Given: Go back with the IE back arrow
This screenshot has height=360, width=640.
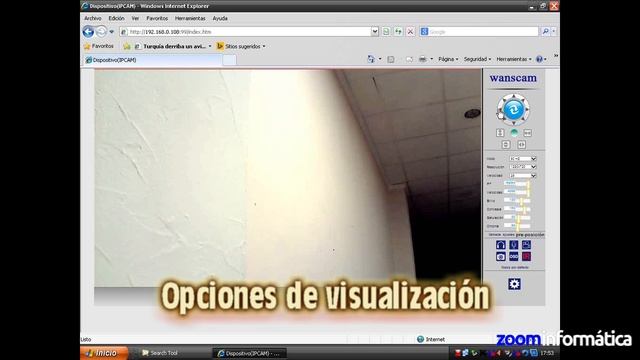Looking at the screenshot, I should (88, 31).
